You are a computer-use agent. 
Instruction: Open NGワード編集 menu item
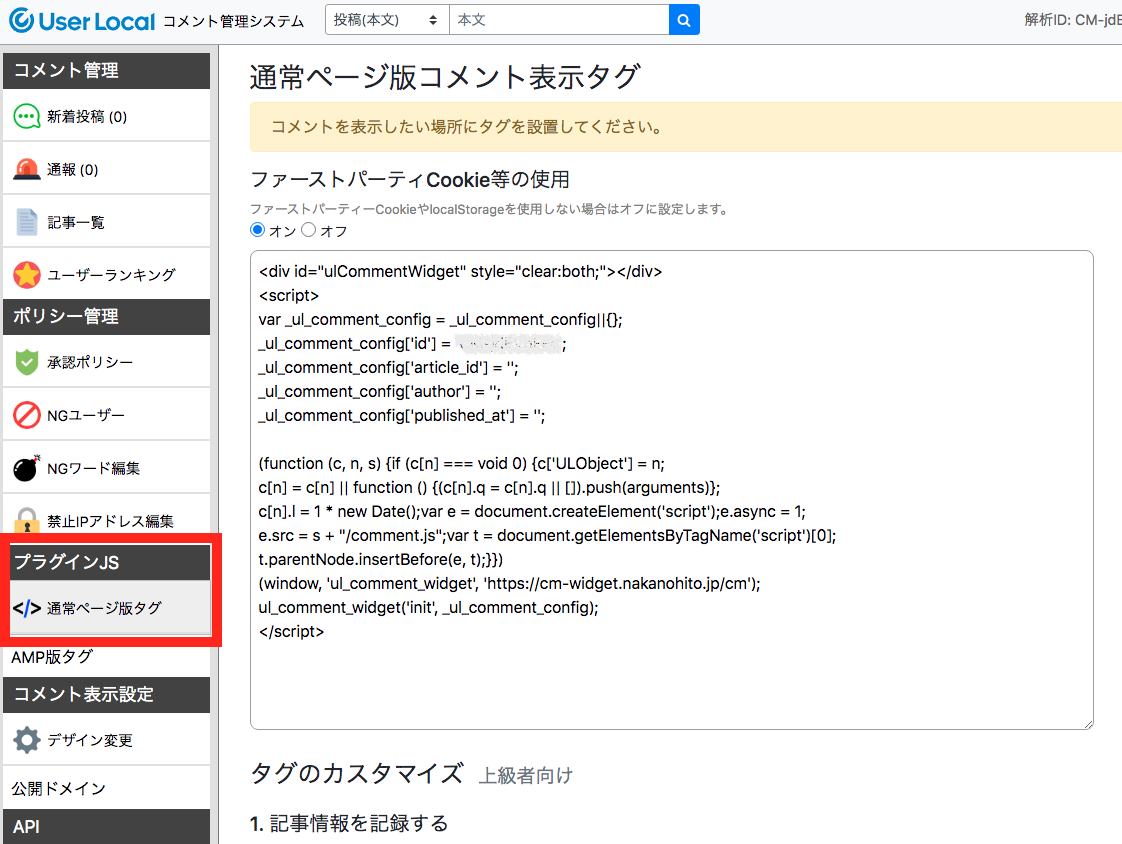point(107,468)
